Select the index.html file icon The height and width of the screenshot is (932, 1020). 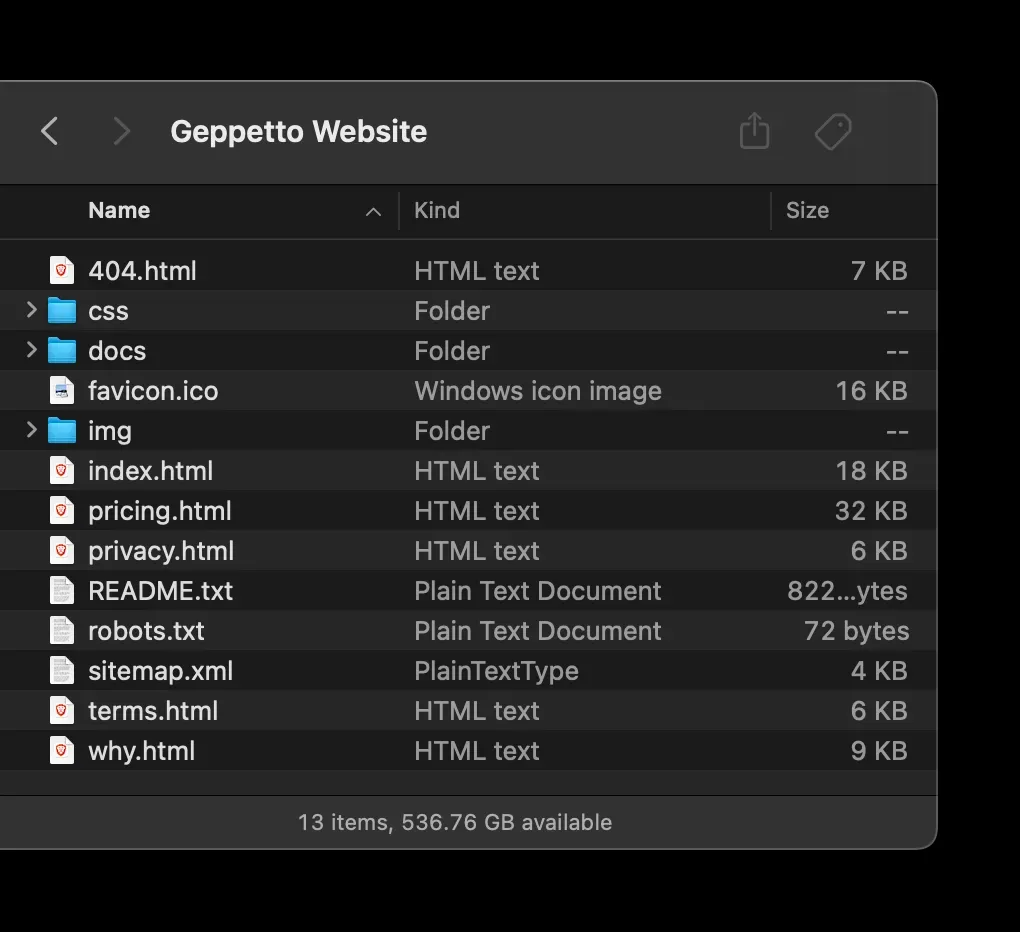coord(62,470)
